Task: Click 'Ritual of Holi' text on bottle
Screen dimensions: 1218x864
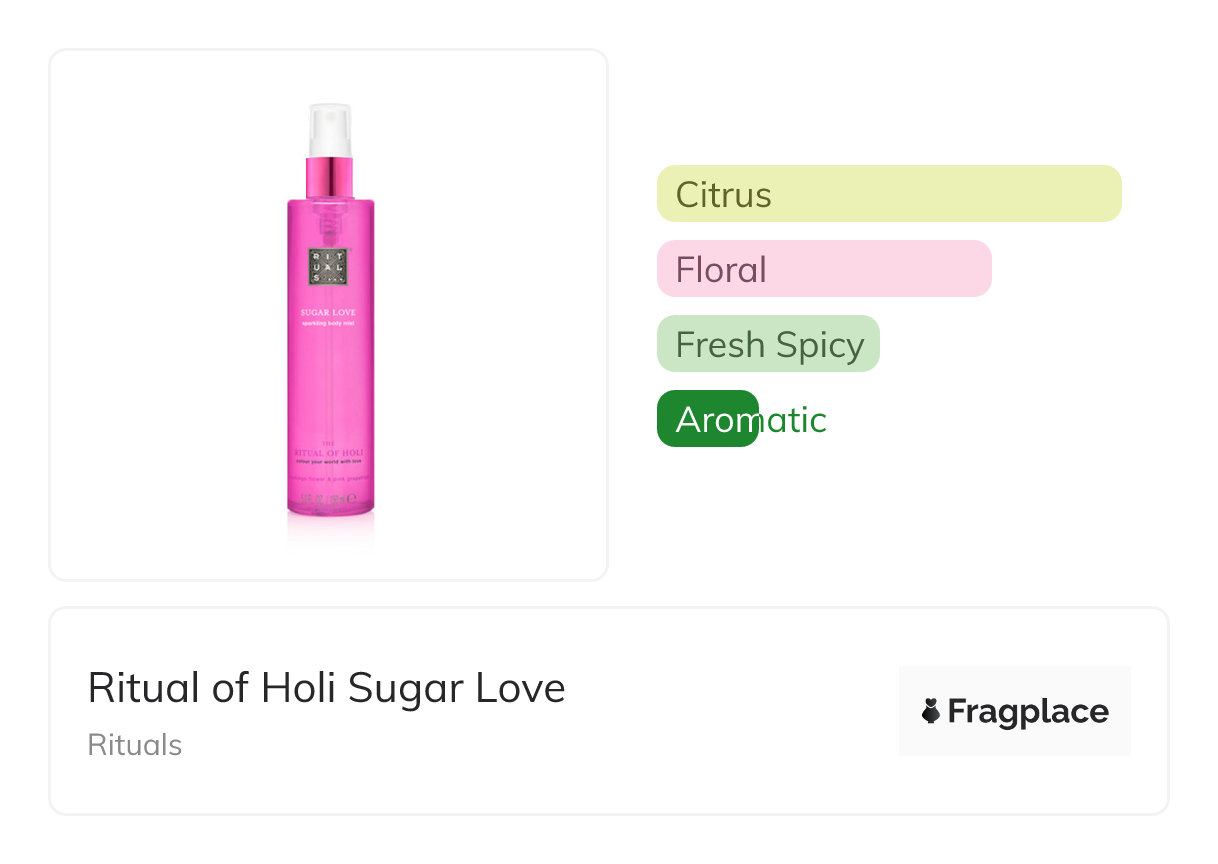Action: pyautogui.click(x=330, y=453)
